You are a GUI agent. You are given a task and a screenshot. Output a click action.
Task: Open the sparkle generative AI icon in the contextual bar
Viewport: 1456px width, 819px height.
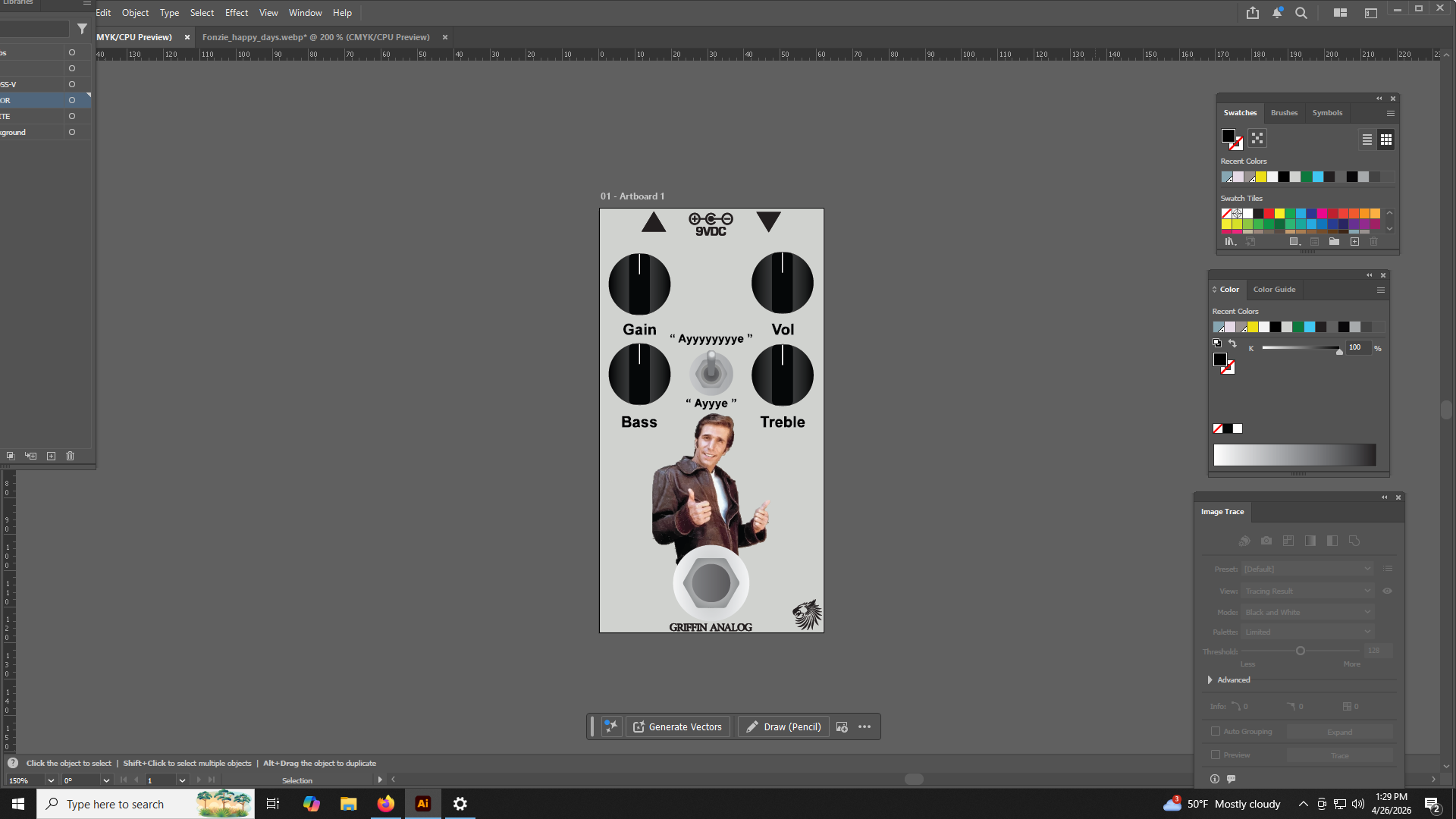click(x=610, y=726)
